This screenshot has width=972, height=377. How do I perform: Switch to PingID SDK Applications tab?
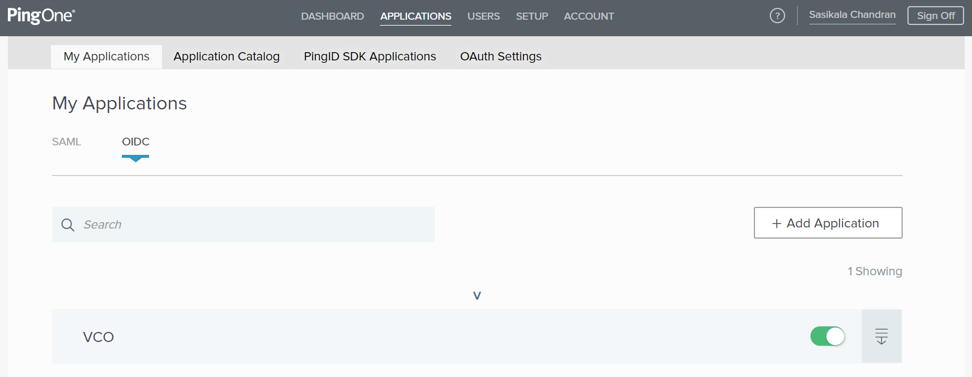(370, 56)
